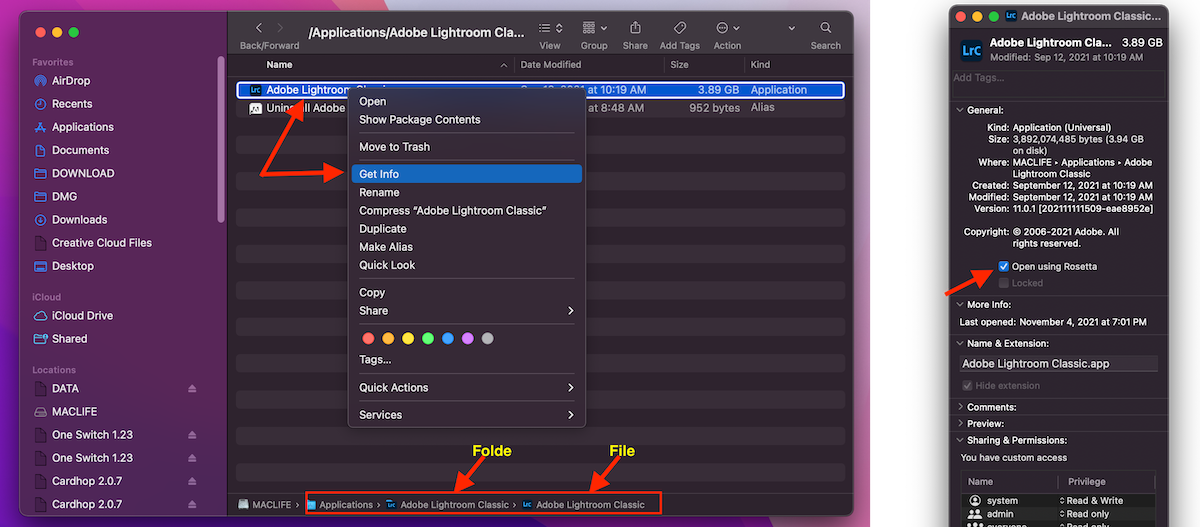Click the Search magnifier icon in Finder toolbar

pyautogui.click(x=825, y=28)
